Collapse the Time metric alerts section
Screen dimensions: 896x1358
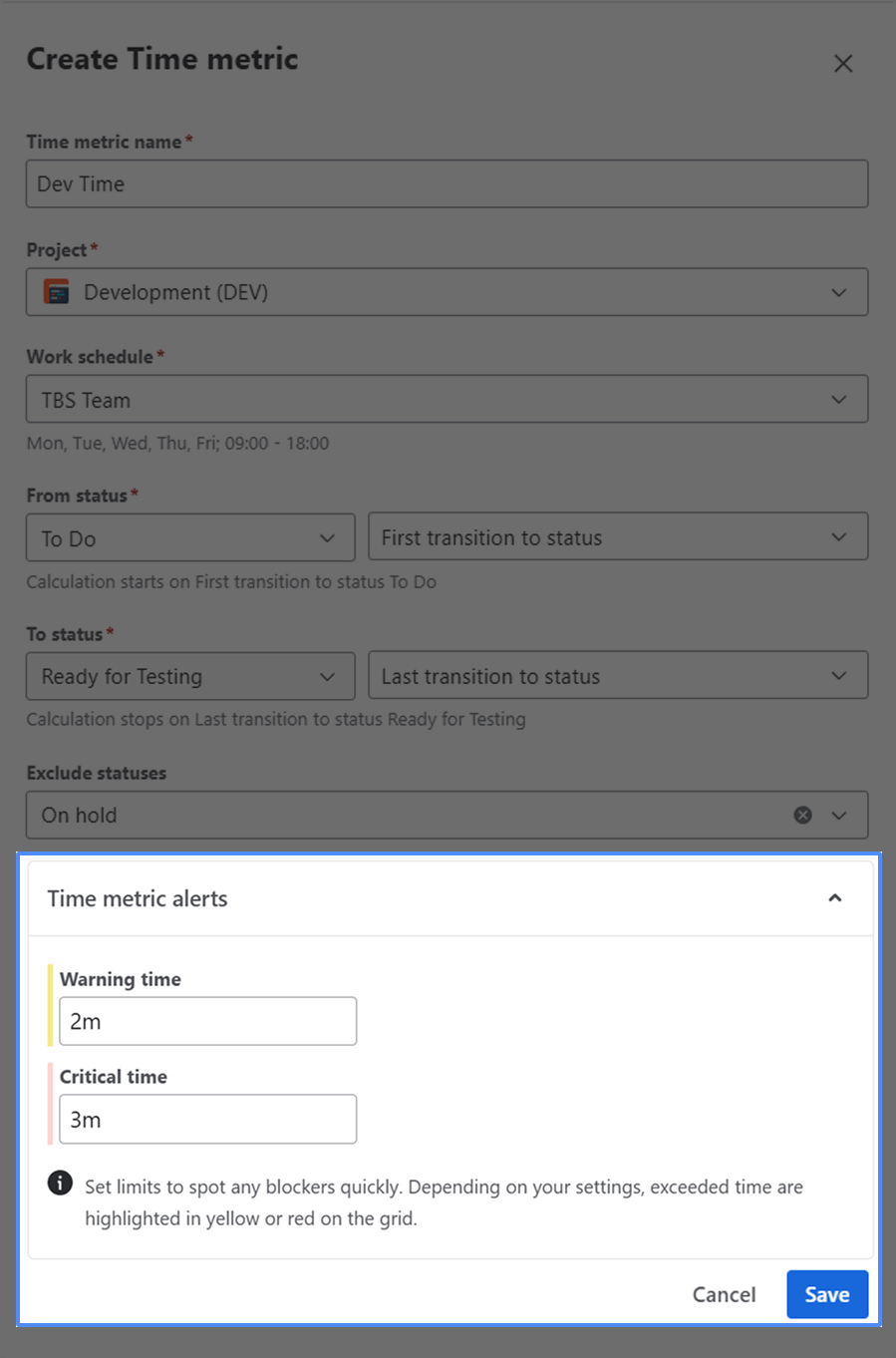834,898
